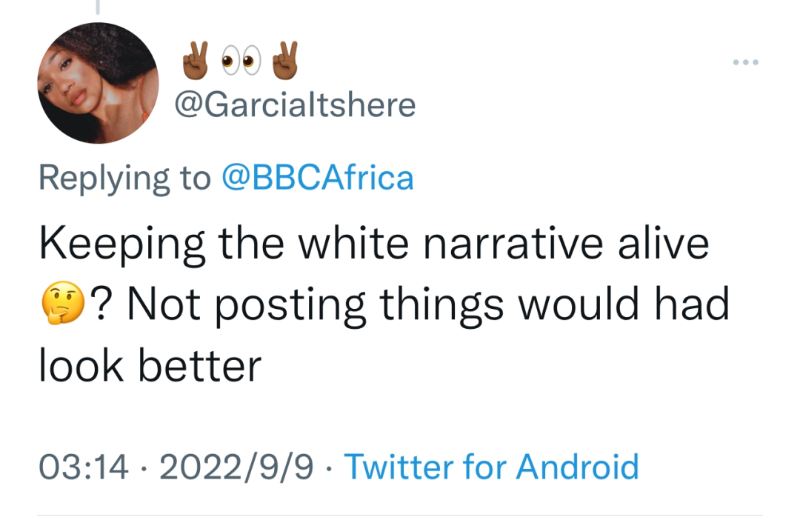Click the thread connector line above avatar
Viewport: 800px width, 520px height.
[x=98, y=8]
